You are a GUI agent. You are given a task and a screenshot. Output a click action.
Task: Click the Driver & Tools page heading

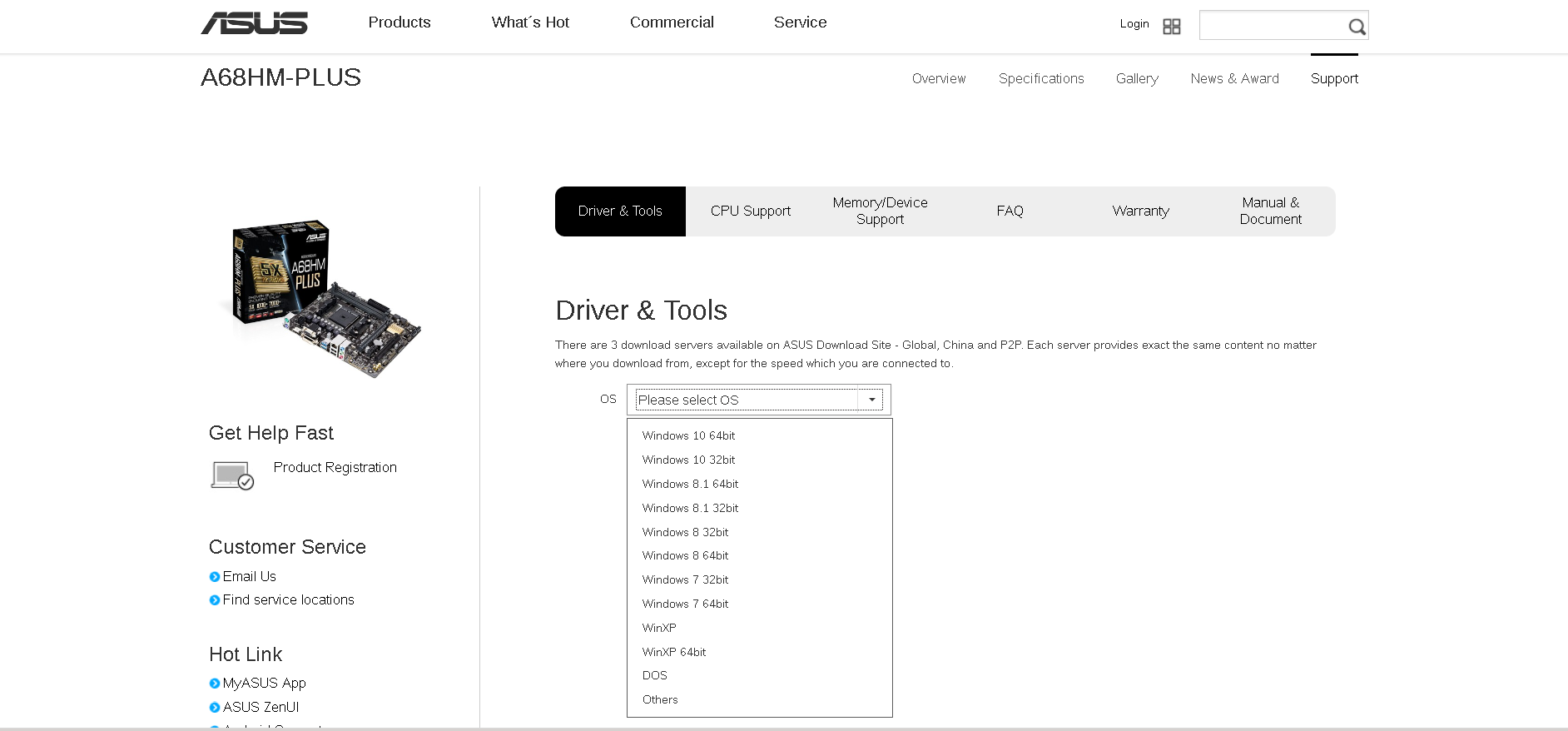coord(641,311)
